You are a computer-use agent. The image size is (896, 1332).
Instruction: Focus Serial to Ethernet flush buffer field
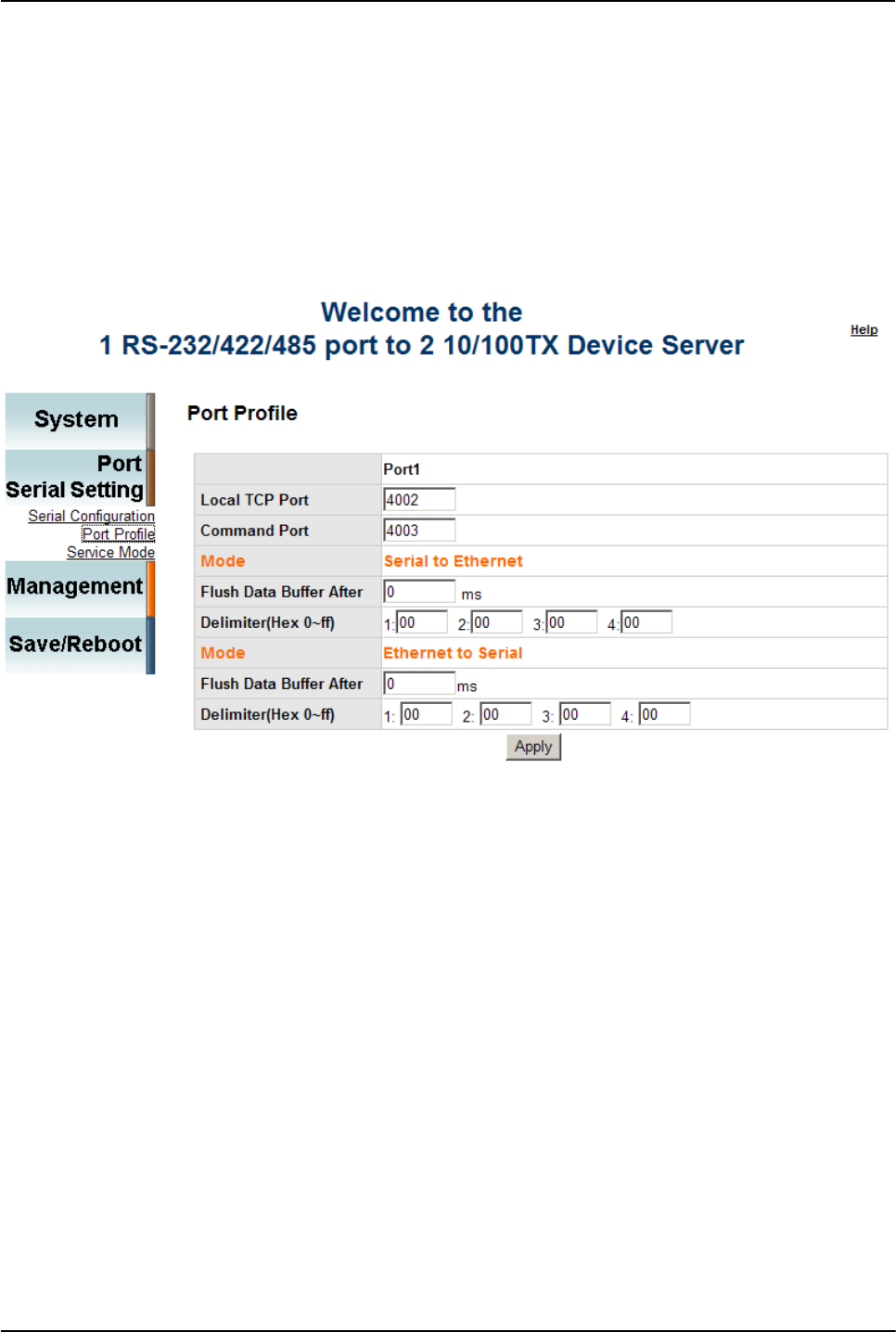coord(419,592)
